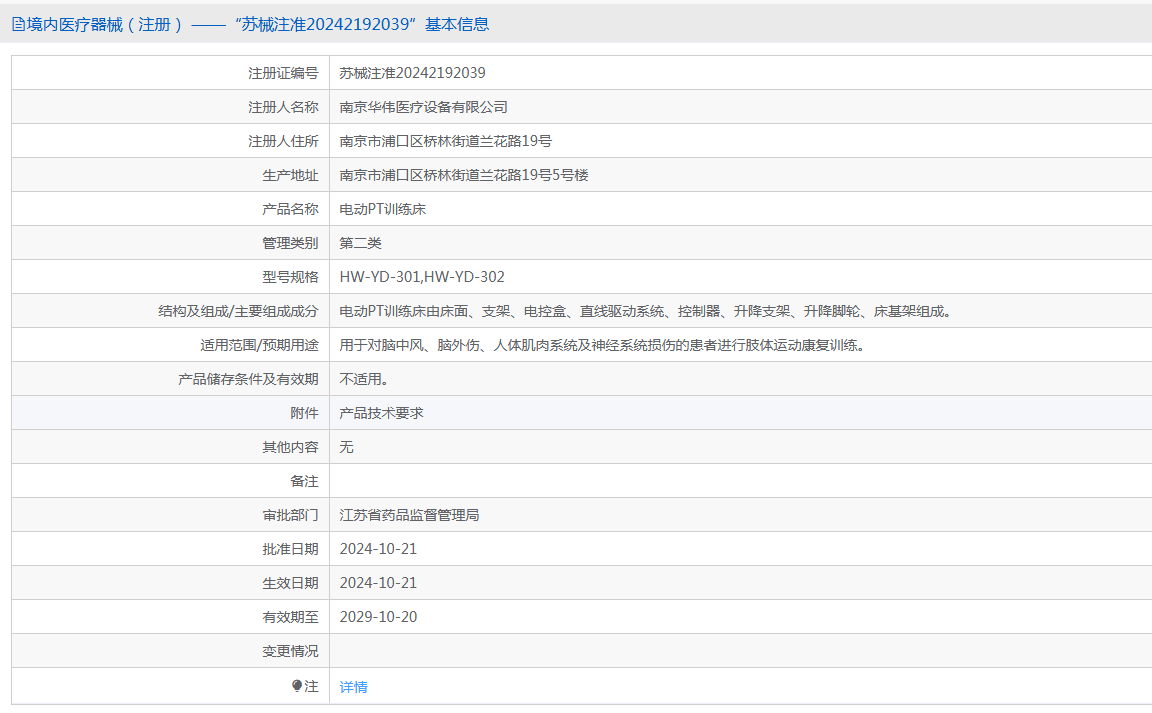The width and height of the screenshot is (1152, 713).
Task: Click the 管理类别 label
Action: click(290, 243)
